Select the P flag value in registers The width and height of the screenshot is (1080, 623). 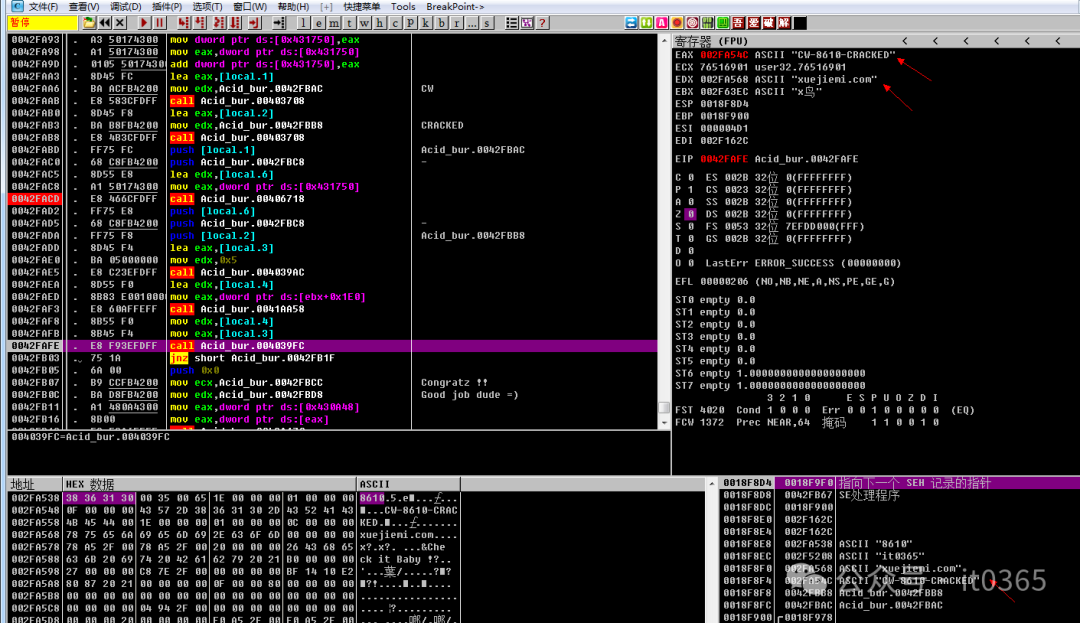pos(690,189)
